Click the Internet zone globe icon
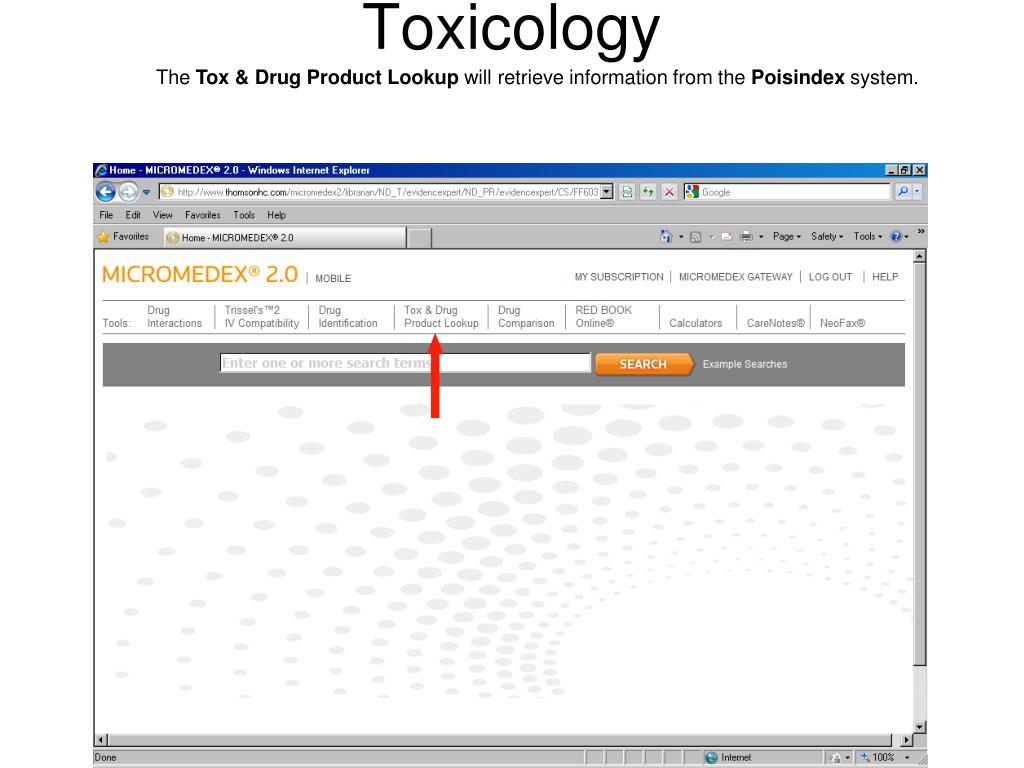Screen dimensions: 1024x768 (712, 758)
